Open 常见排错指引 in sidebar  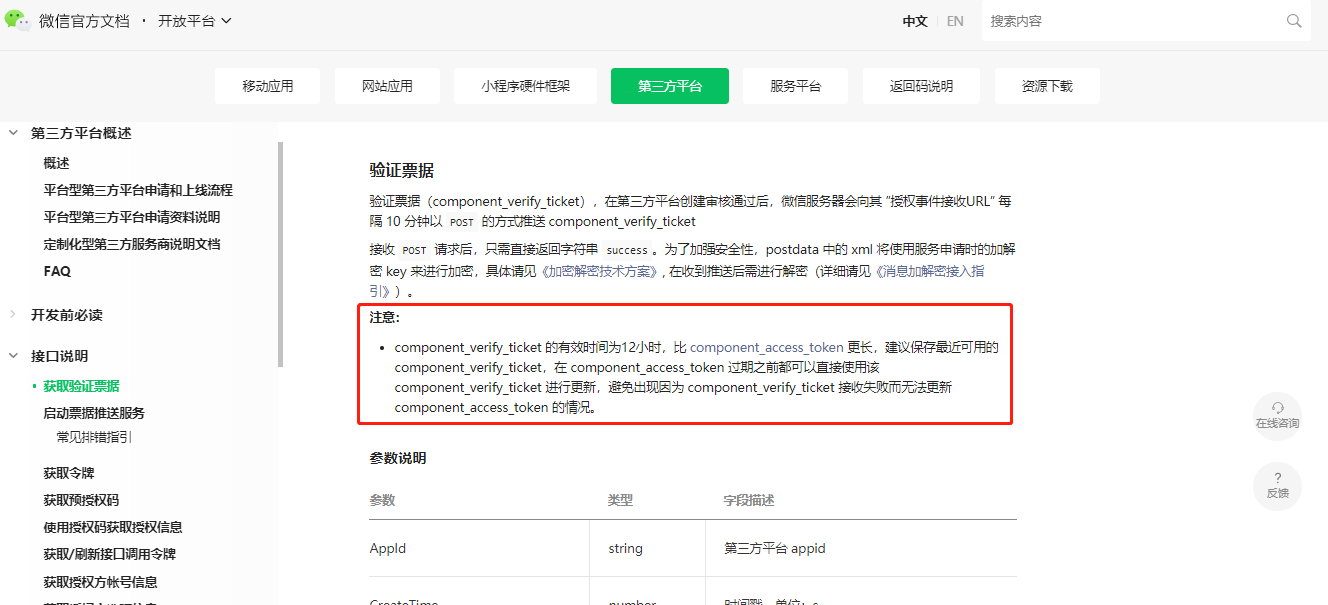(94, 437)
